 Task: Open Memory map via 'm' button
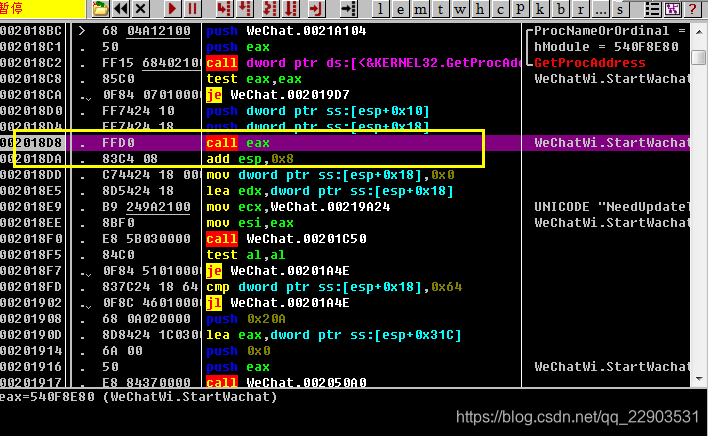point(420,9)
